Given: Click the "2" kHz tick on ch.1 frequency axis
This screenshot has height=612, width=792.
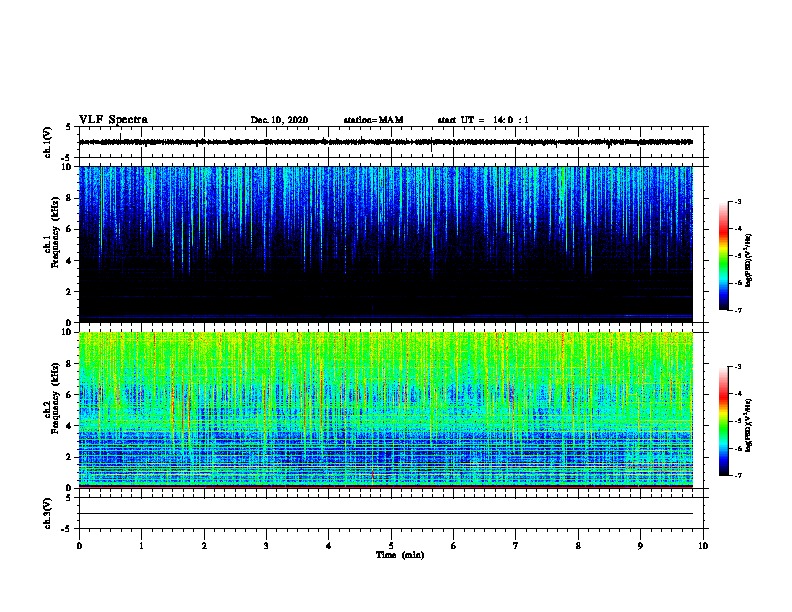Looking at the screenshot, I should click(x=69, y=292).
